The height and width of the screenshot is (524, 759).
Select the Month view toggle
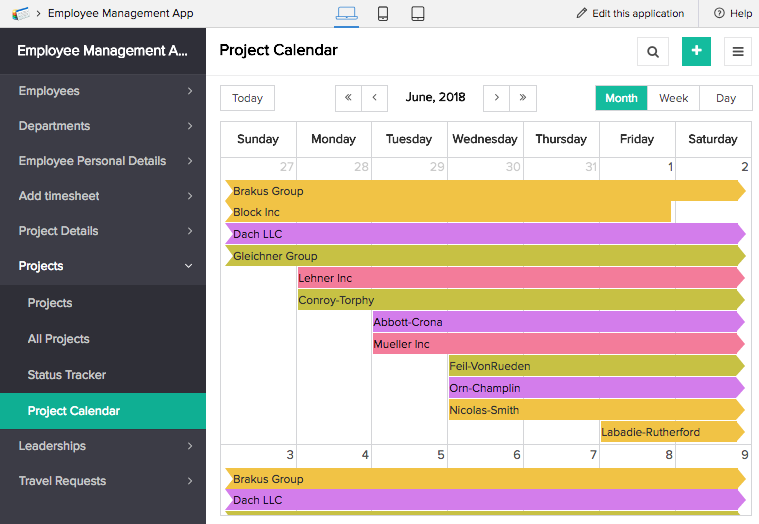click(621, 98)
